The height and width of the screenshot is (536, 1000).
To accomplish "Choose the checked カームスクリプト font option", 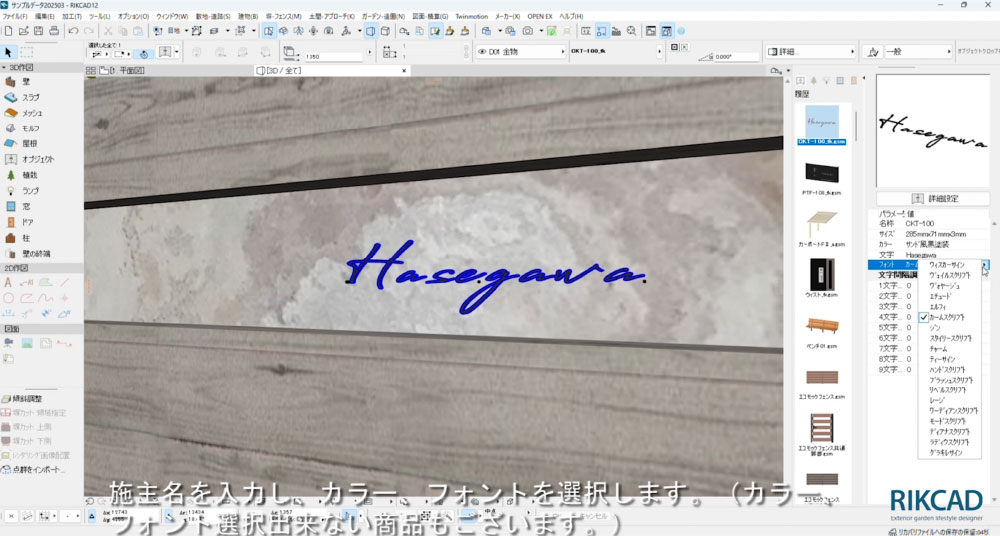I will coord(953,316).
